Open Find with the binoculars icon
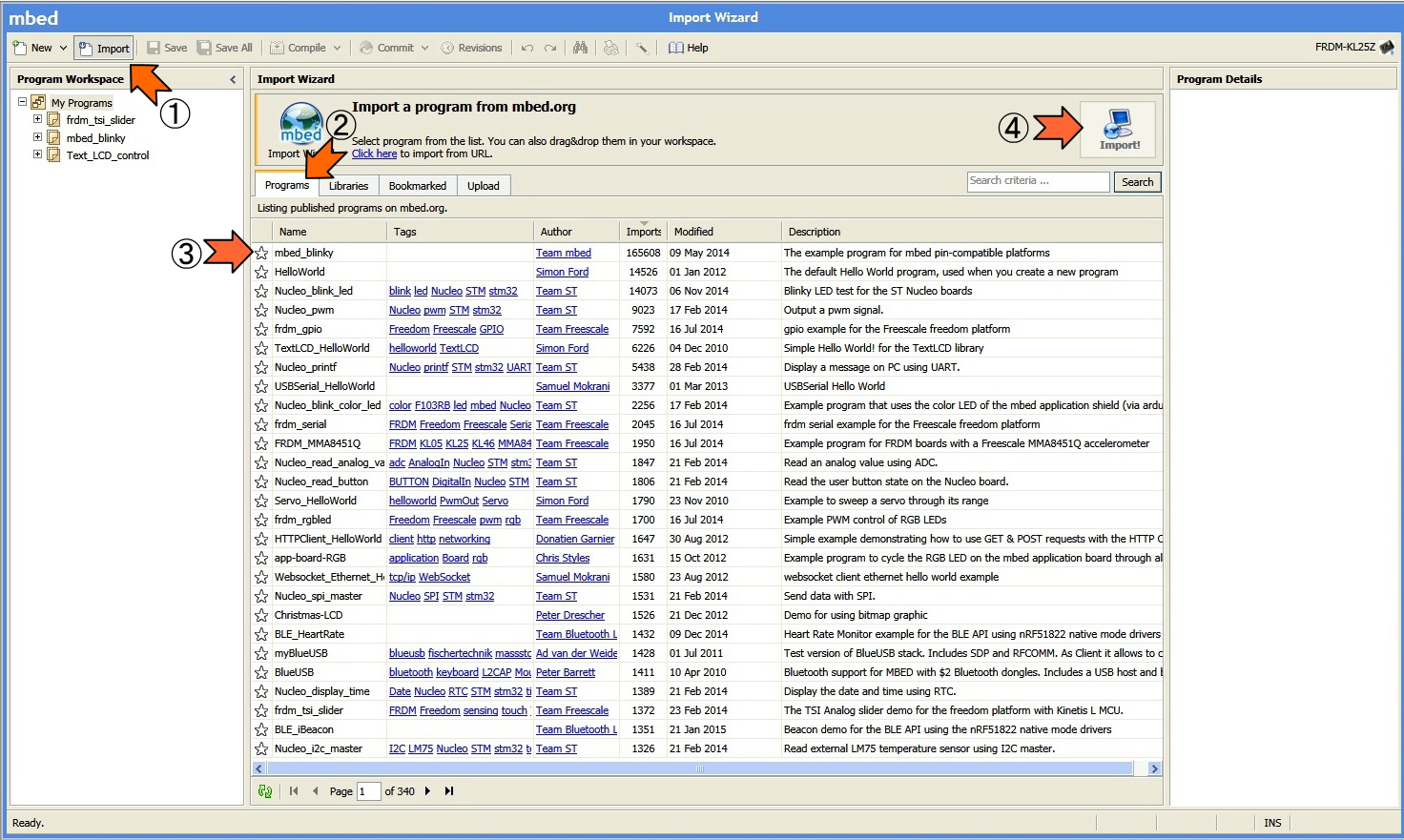Image resolution: width=1404 pixels, height=840 pixels. (580, 48)
